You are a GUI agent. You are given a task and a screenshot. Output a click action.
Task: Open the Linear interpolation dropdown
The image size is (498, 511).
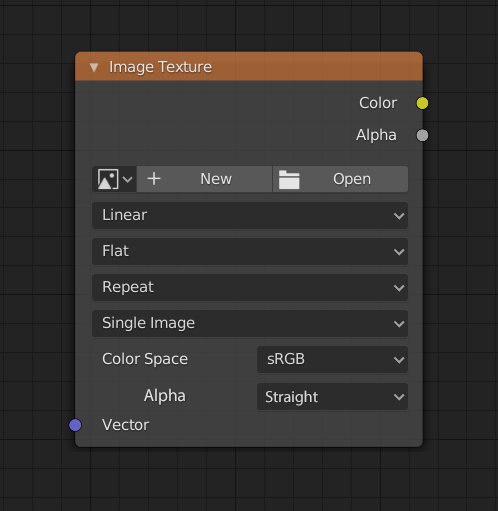250,215
